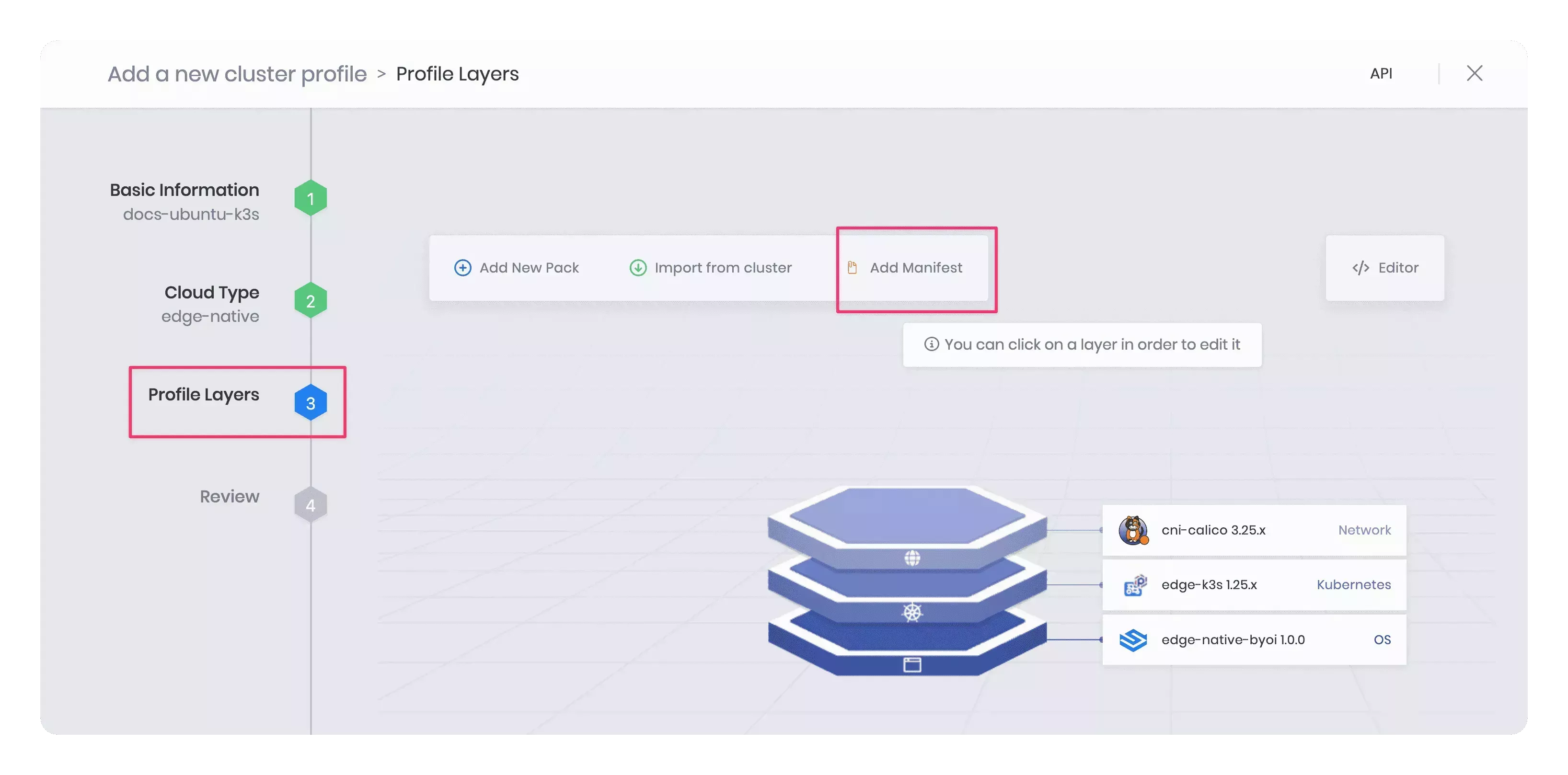This screenshot has width=1568, height=775.
Task: Click the cni-calico cat icon
Action: click(1133, 530)
